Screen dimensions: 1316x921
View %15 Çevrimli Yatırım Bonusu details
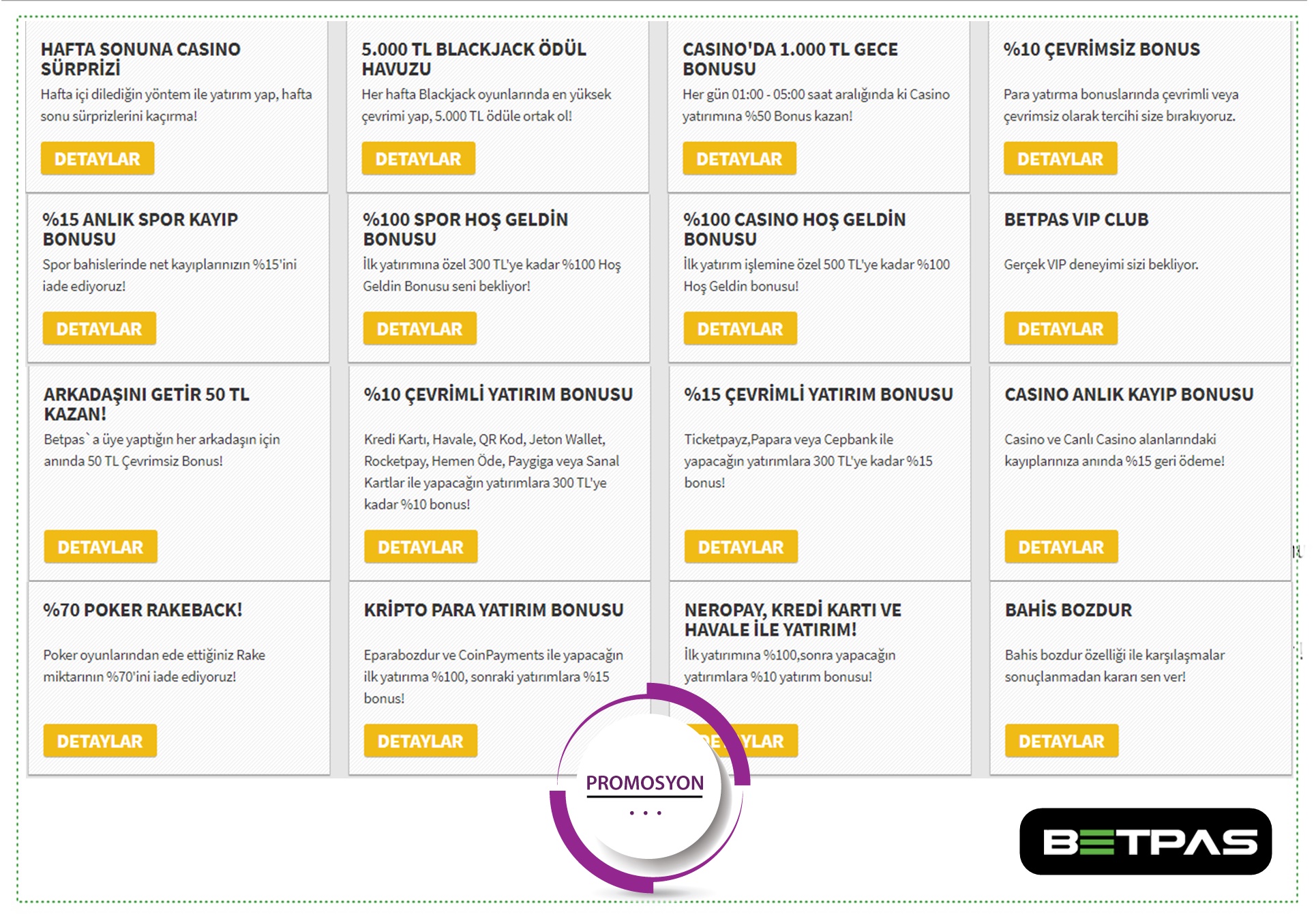coord(741,547)
